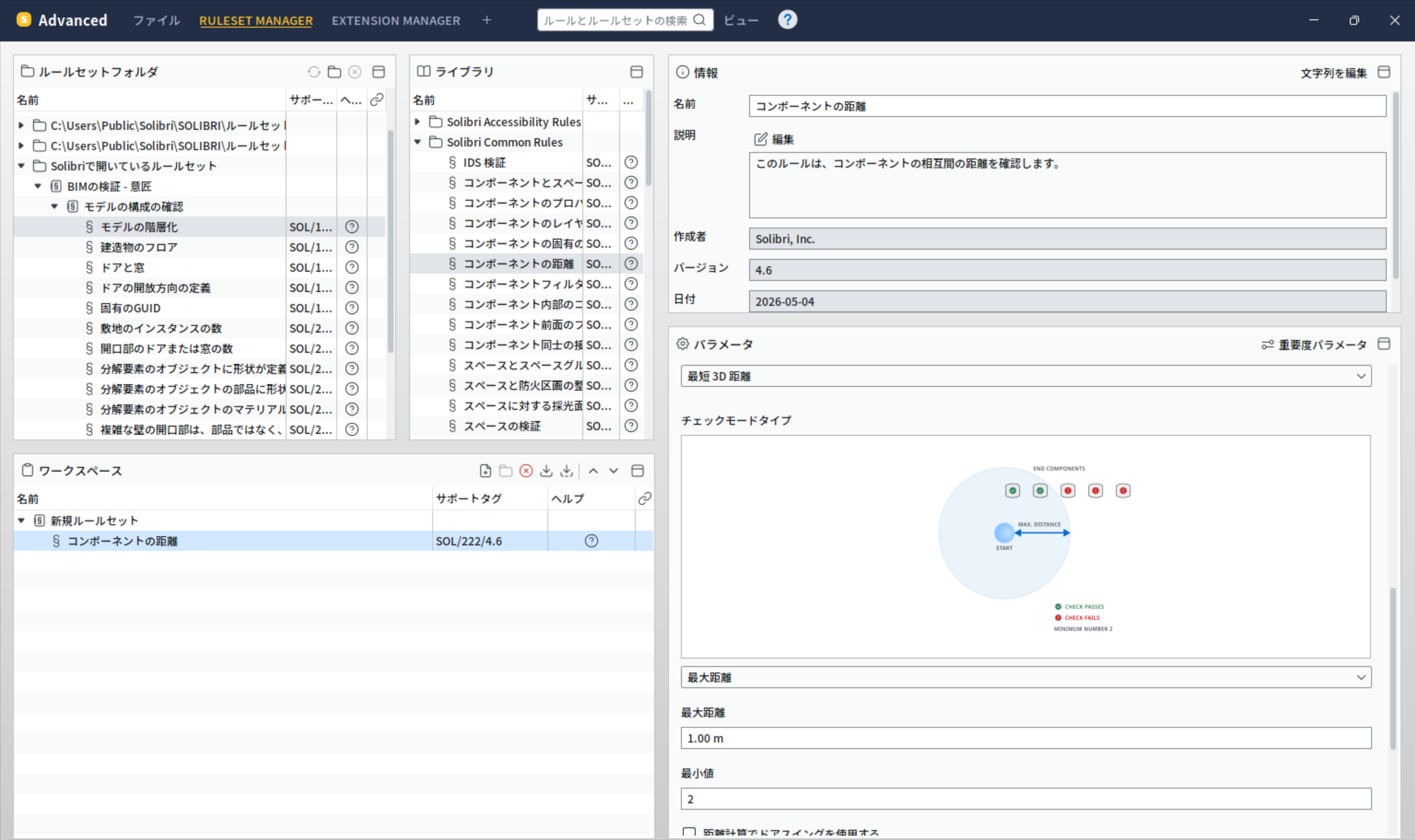Click the plus tab to add layout
1415x840 pixels.
pyautogui.click(x=487, y=20)
